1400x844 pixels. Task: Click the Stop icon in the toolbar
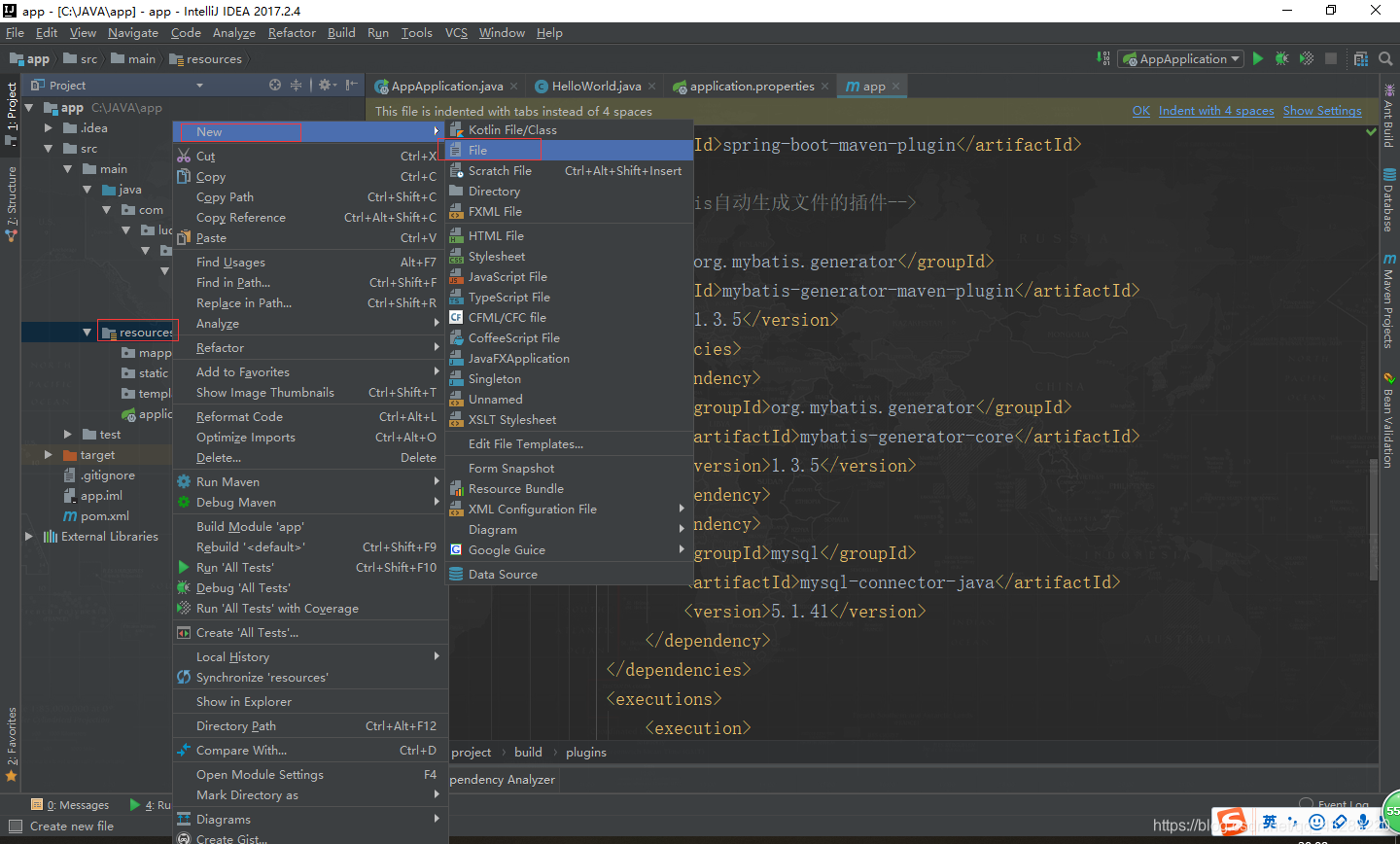pos(1331,58)
